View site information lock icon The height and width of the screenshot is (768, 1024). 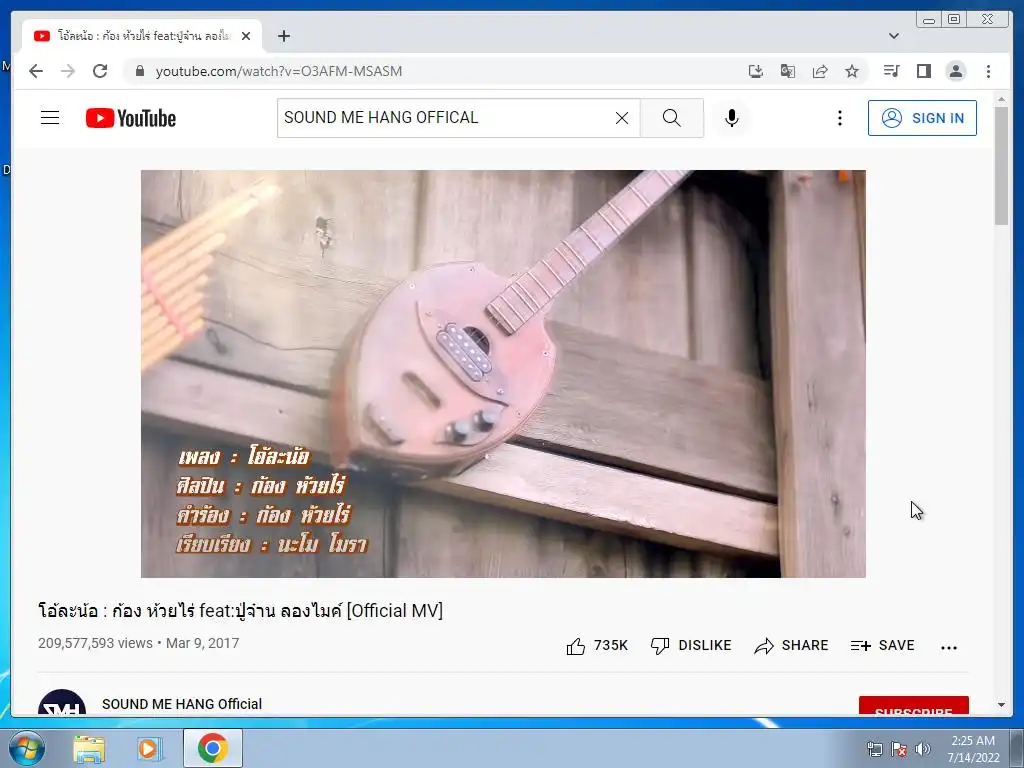point(139,71)
